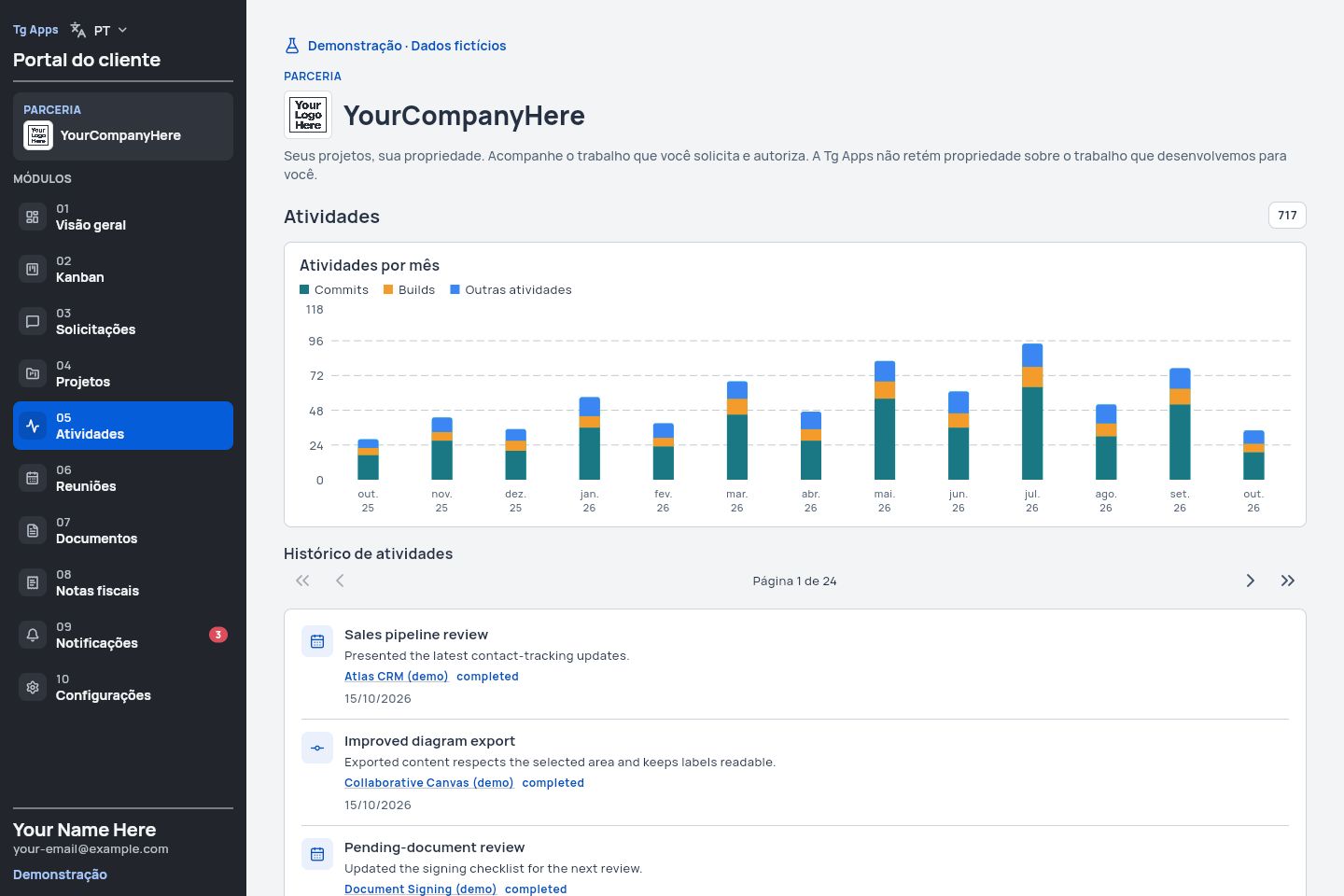Click the Atividades pulse icon
1344x896 pixels.
point(33,426)
